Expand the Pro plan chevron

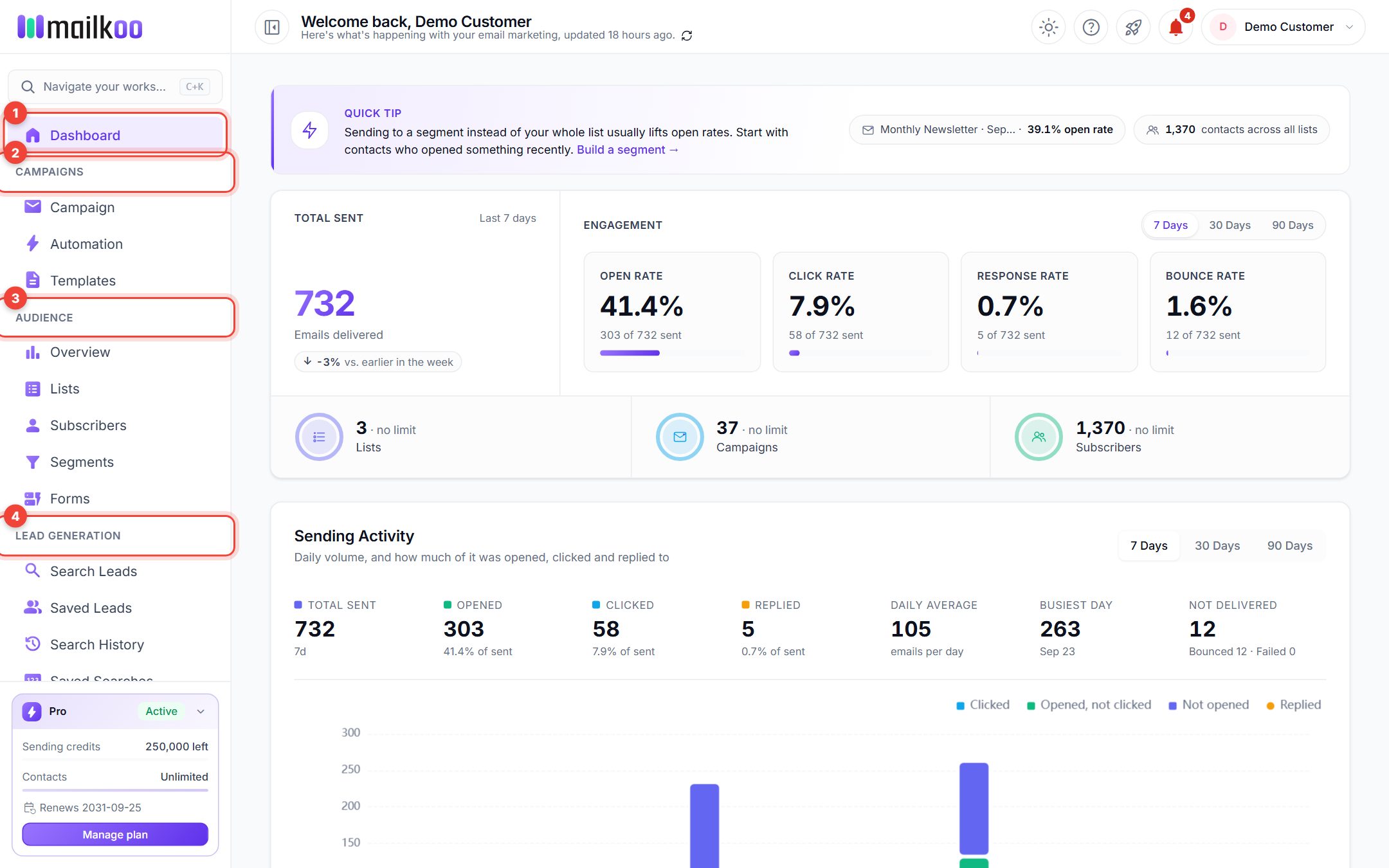(201, 712)
